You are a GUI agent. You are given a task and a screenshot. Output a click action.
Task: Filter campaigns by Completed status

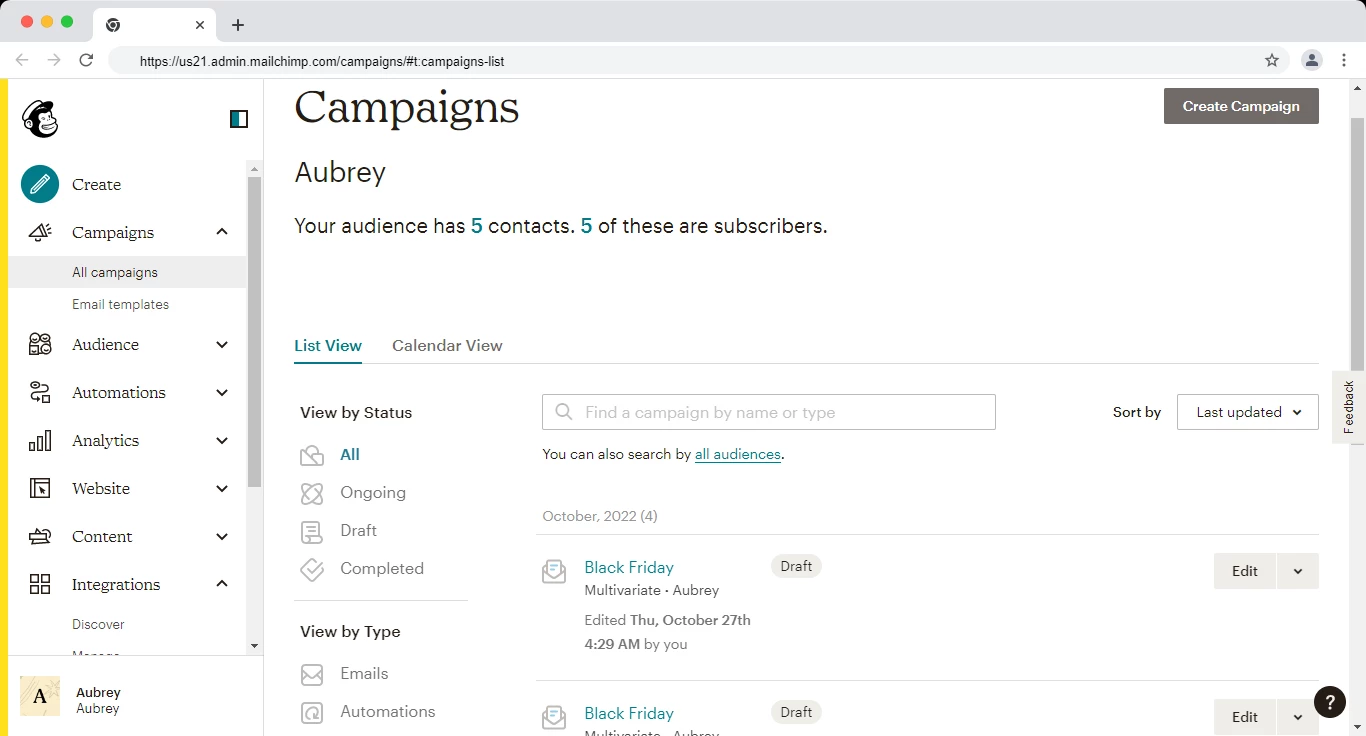(x=382, y=569)
